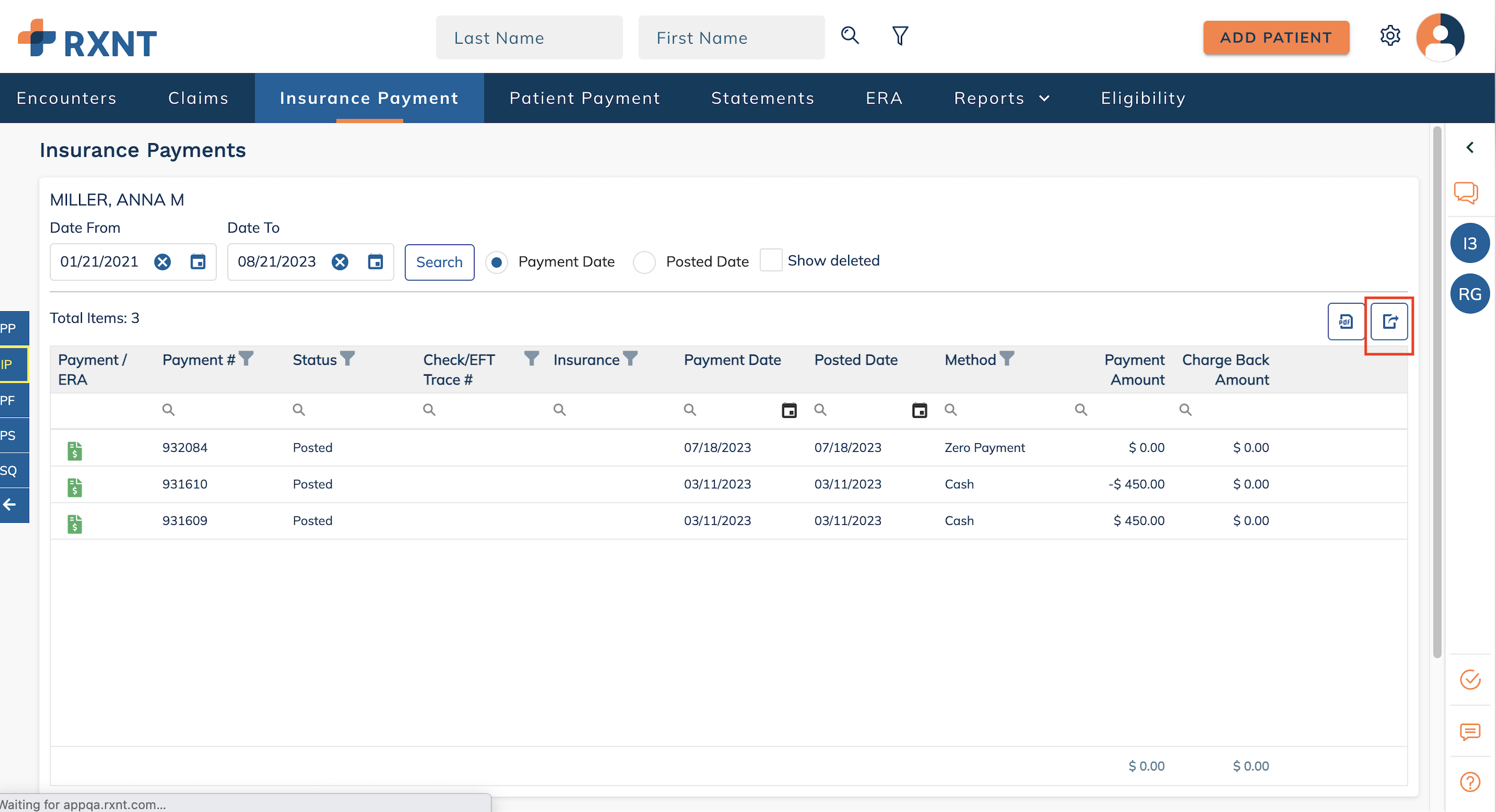Filter the Status column

(x=347, y=358)
